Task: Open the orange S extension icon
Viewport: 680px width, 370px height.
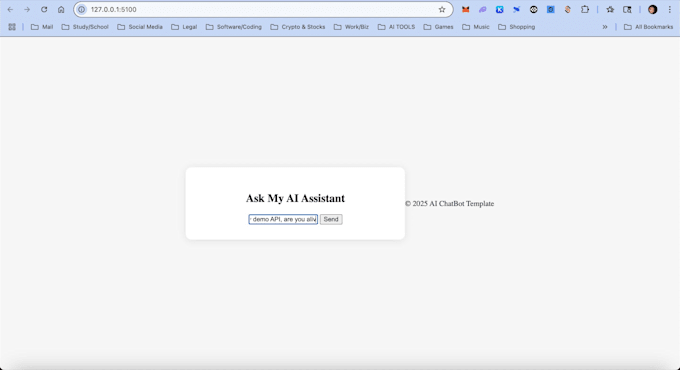Action: coord(567,10)
